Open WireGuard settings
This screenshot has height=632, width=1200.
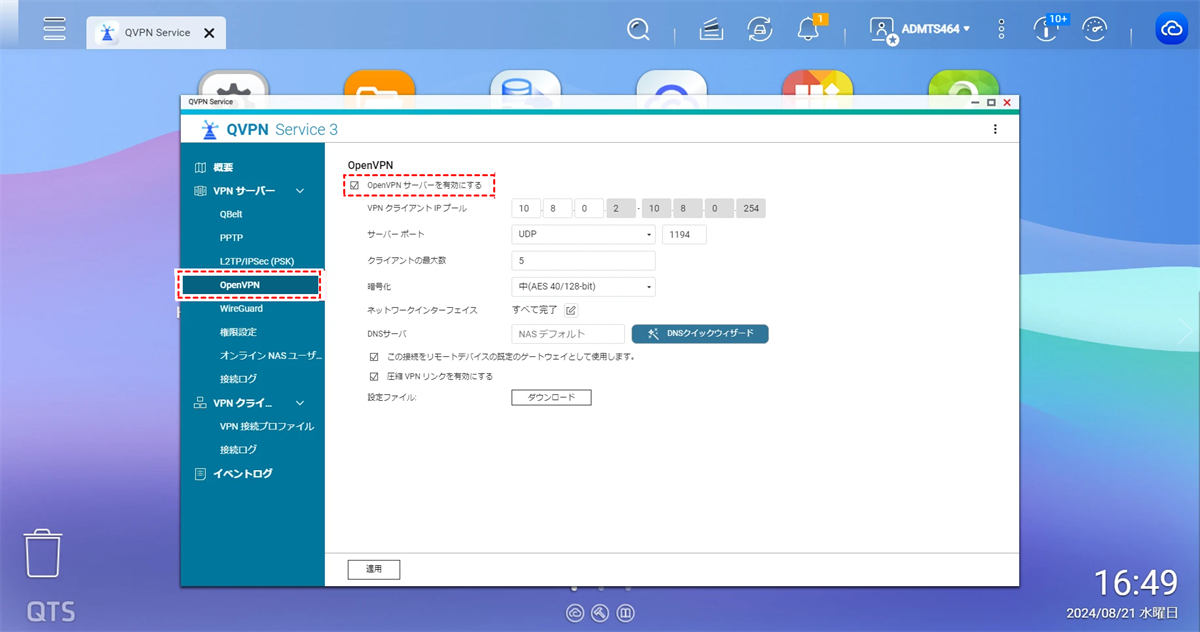pos(241,308)
